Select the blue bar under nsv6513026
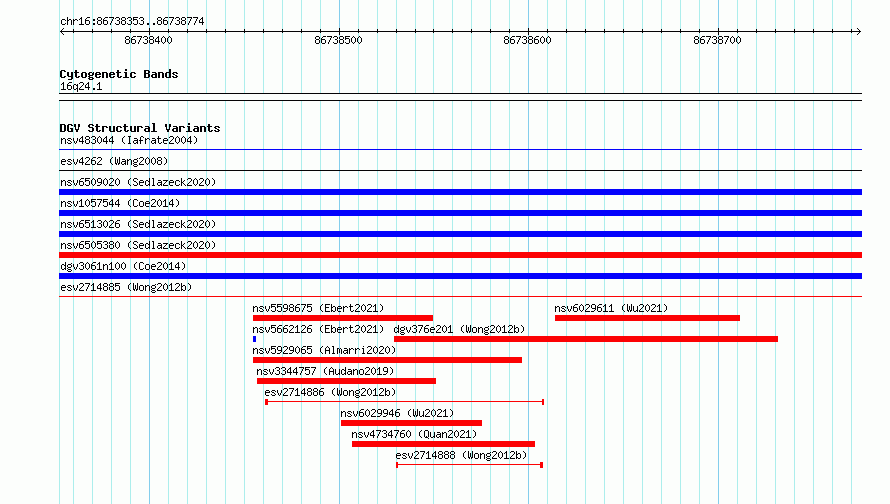 tap(460, 234)
